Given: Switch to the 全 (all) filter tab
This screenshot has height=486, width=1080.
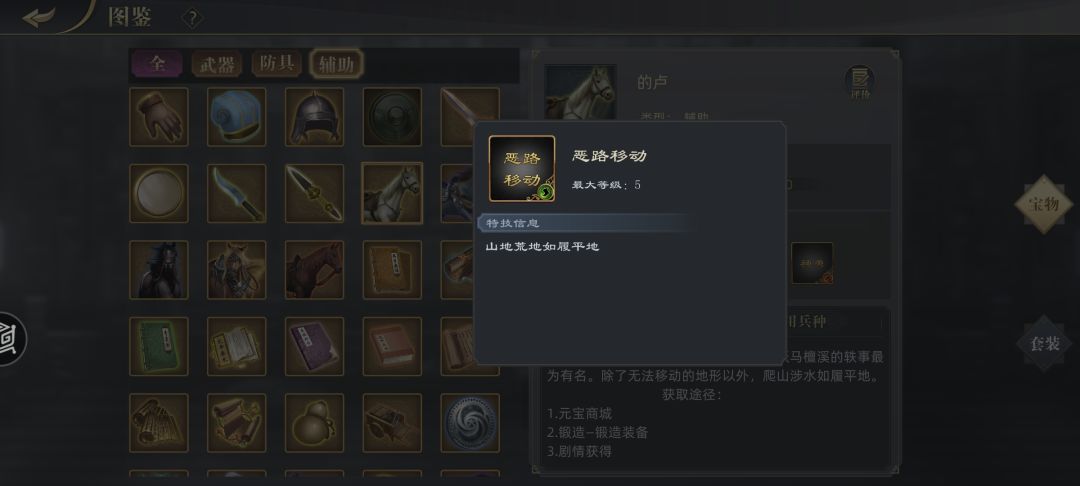Looking at the screenshot, I should (x=158, y=64).
